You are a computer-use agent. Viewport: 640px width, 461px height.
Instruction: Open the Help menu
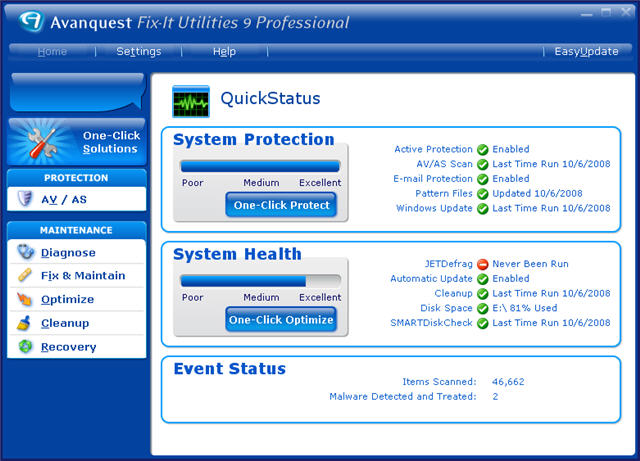click(224, 52)
